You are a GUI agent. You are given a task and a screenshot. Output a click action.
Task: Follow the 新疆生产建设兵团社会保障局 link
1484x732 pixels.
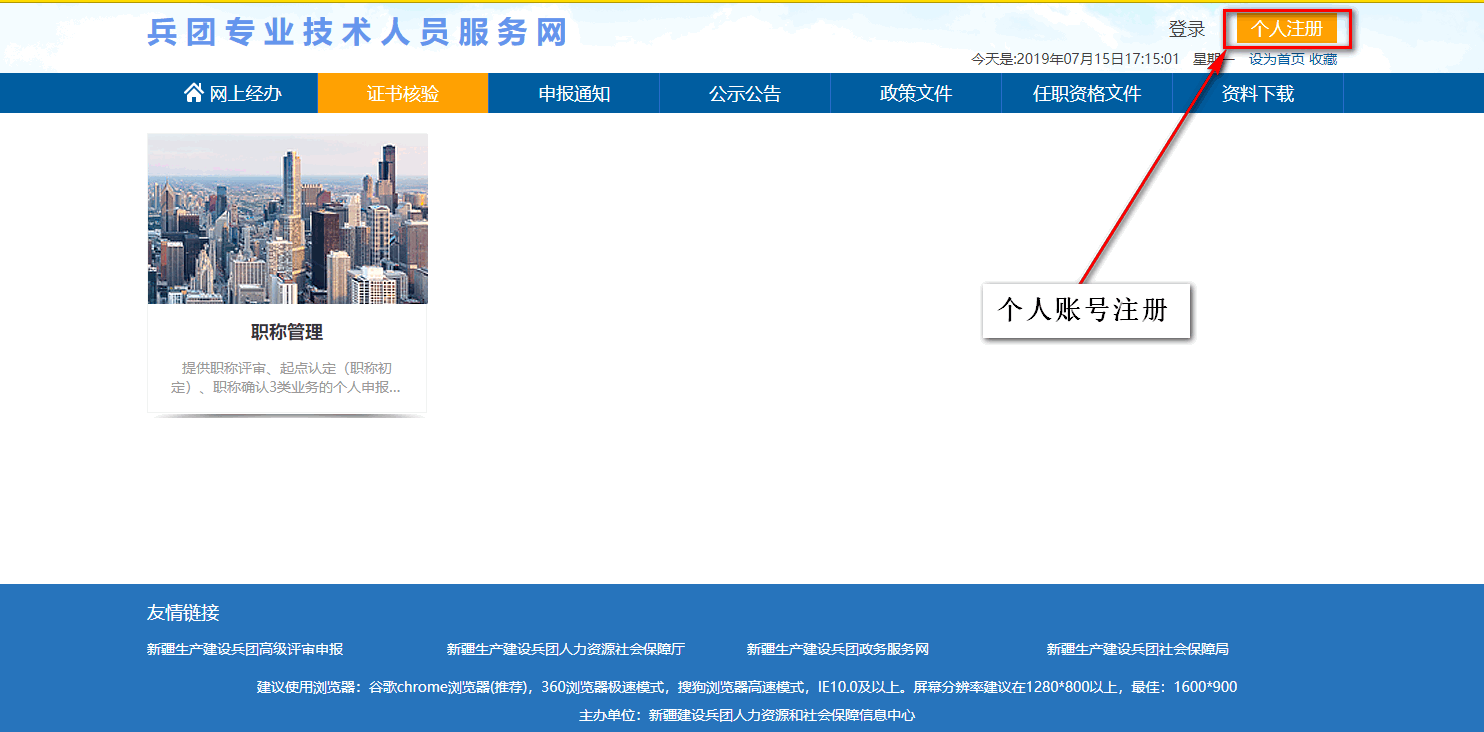tap(1137, 649)
